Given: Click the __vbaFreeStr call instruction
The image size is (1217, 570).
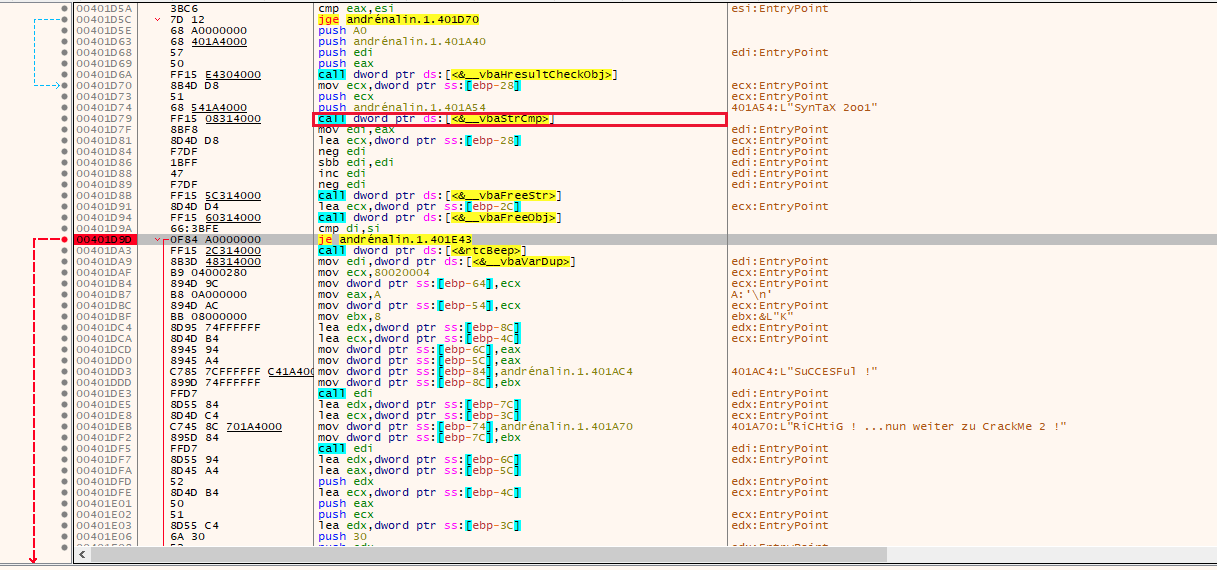Looking at the screenshot, I should point(440,196).
